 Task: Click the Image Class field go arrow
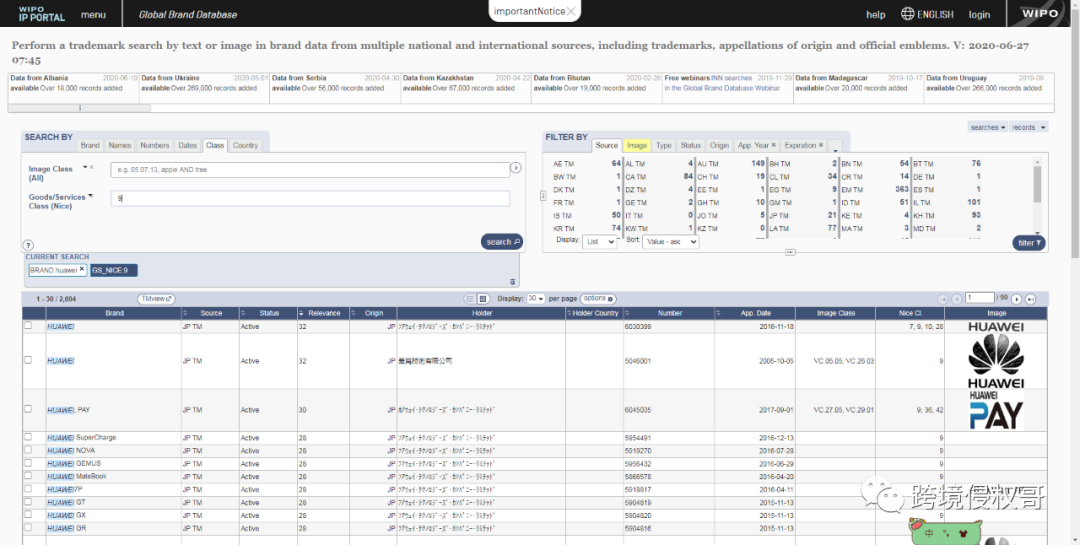point(515,168)
